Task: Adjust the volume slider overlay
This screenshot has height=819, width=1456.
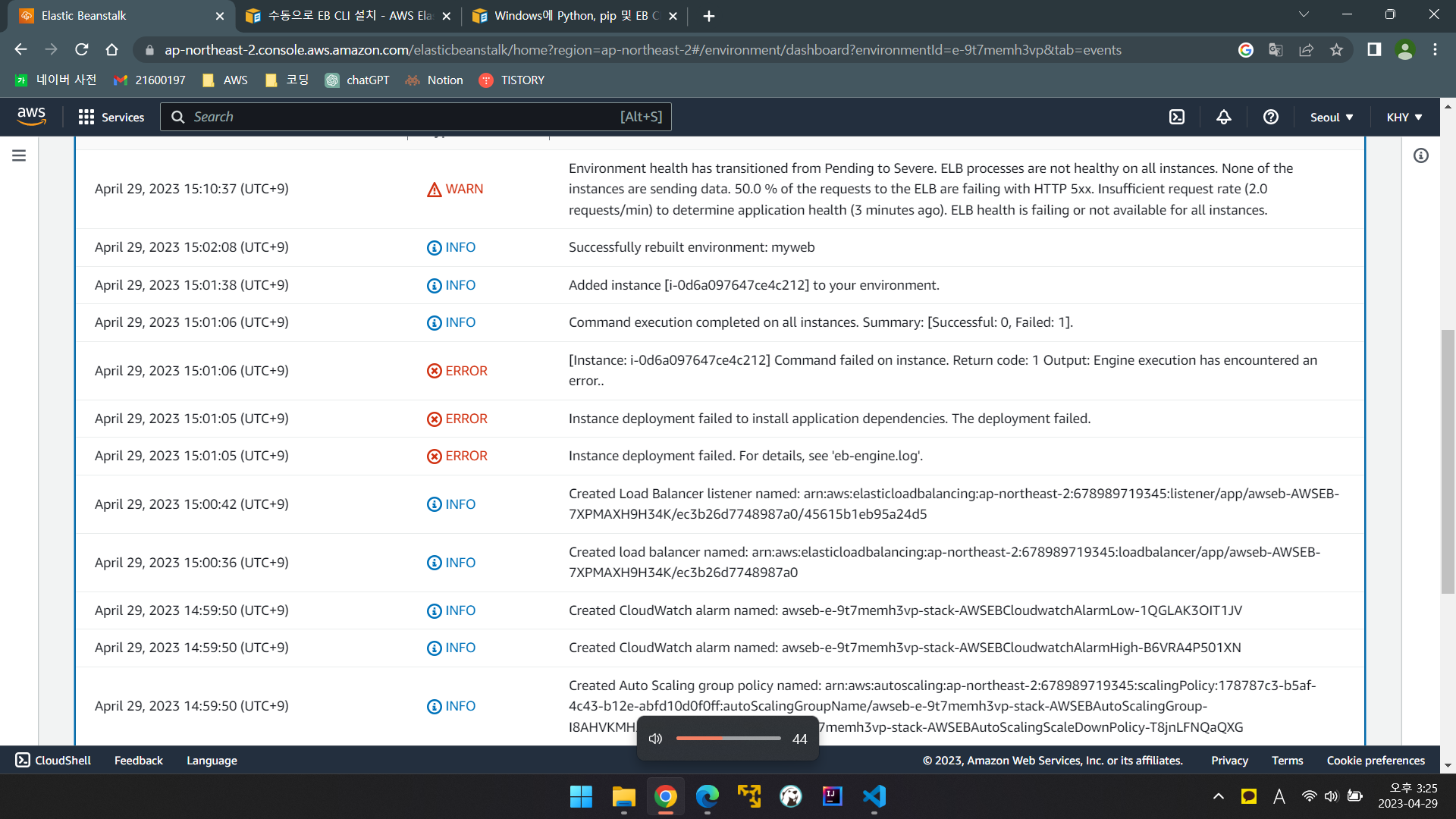Action: click(x=728, y=739)
